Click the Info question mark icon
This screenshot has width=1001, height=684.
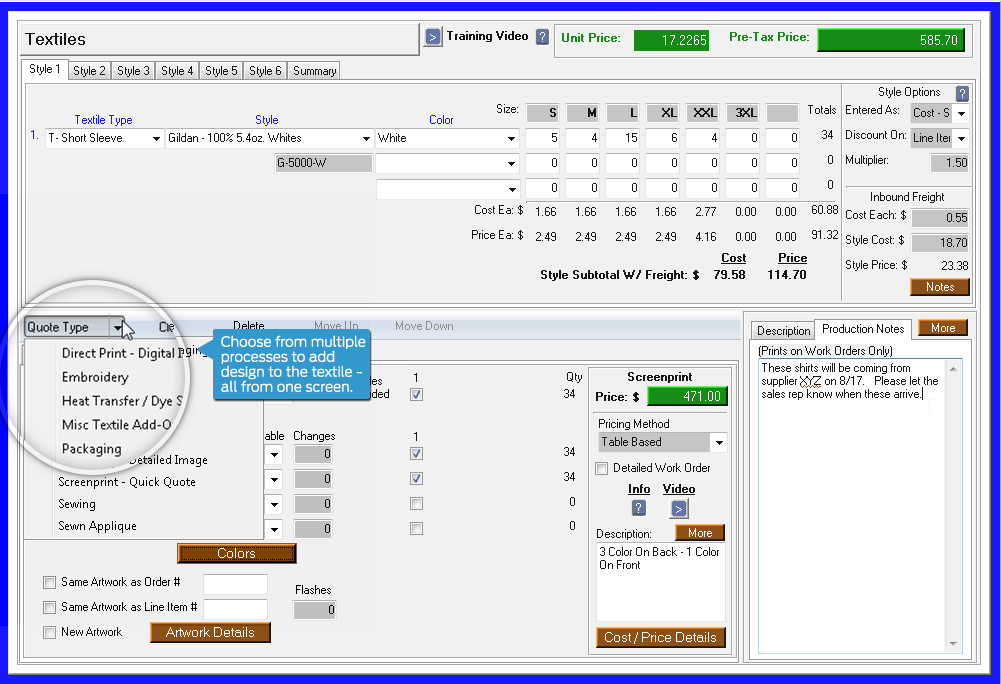tap(639, 508)
